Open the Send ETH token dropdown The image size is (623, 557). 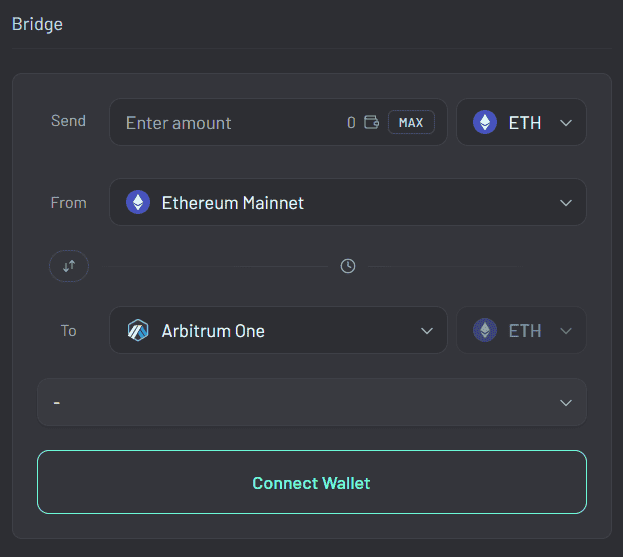click(x=521, y=122)
